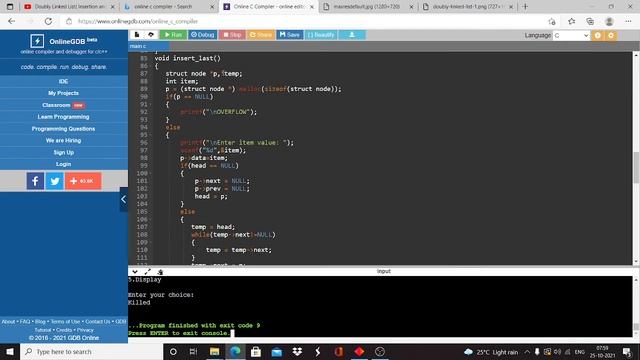Open Programming Questions in the sidebar
This screenshot has height=360, width=640.
coord(63,129)
